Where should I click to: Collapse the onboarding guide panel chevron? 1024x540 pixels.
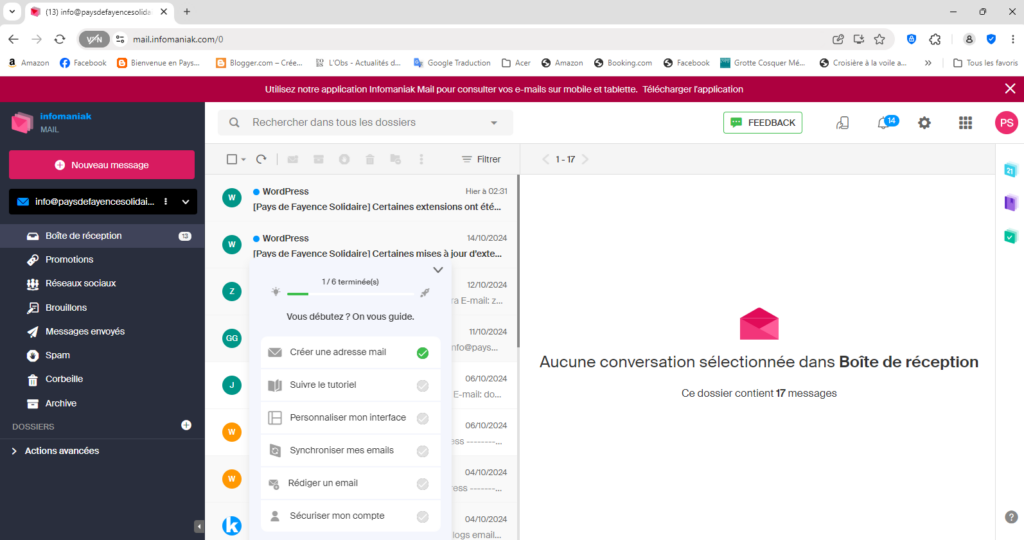pyautogui.click(x=437, y=270)
